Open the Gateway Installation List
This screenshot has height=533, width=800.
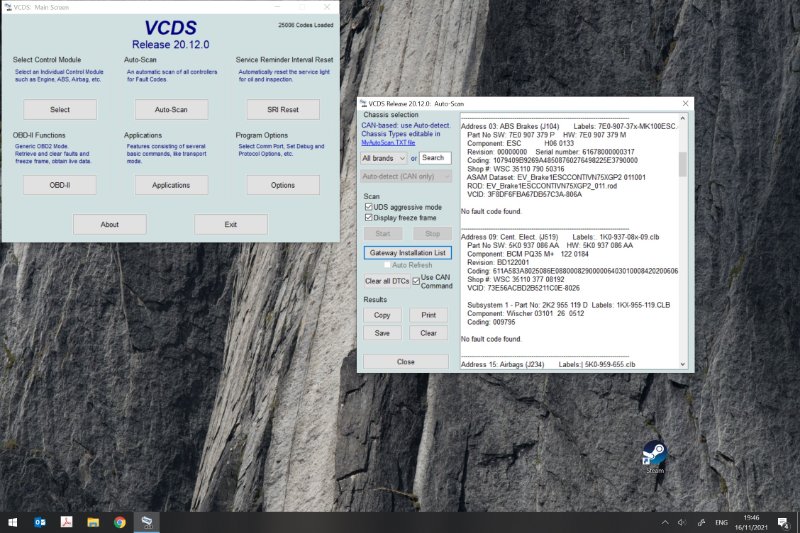tap(408, 252)
